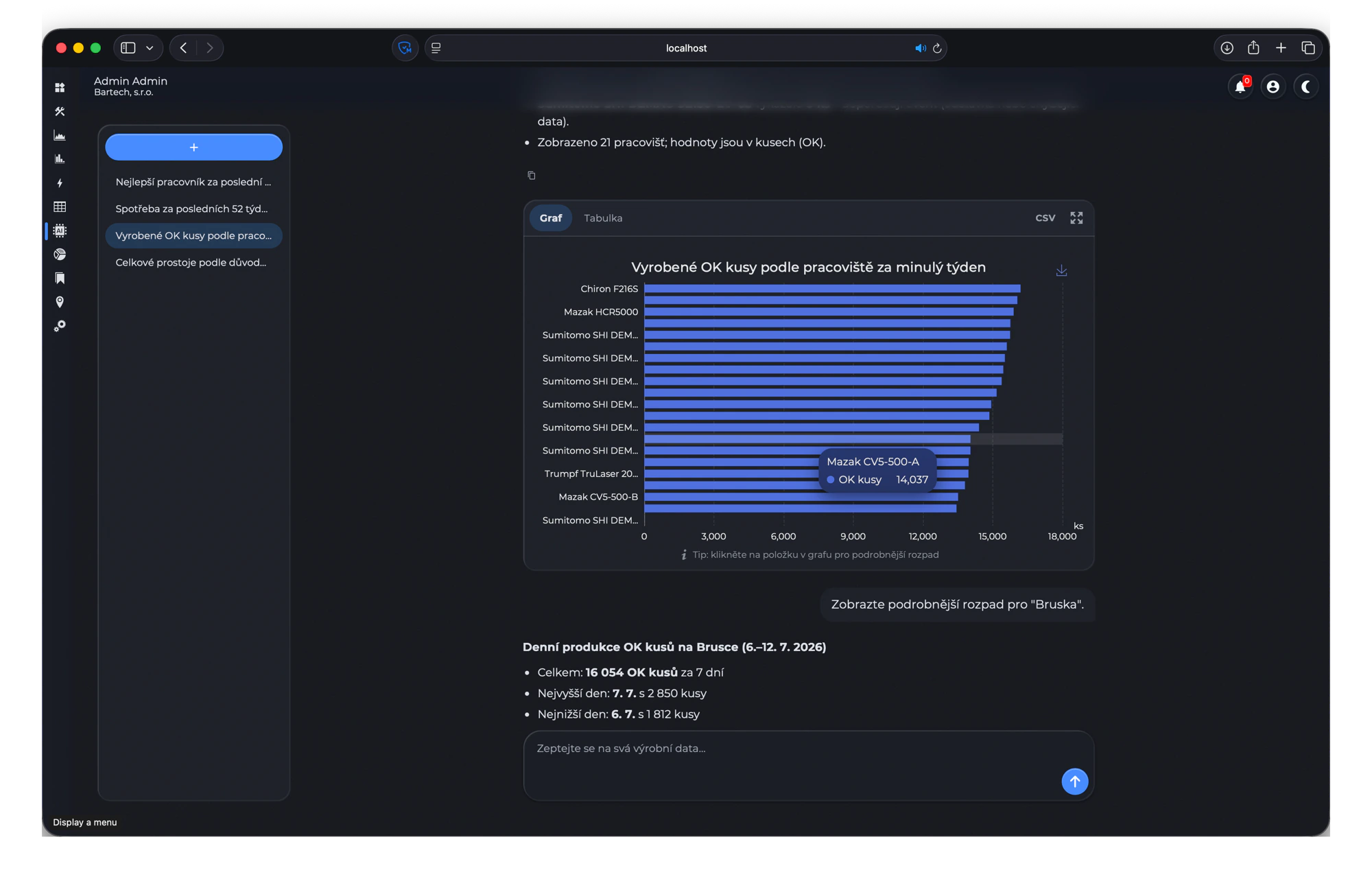The width and height of the screenshot is (1372, 892).
Task: Open the user account profile icon
Action: (x=1273, y=86)
